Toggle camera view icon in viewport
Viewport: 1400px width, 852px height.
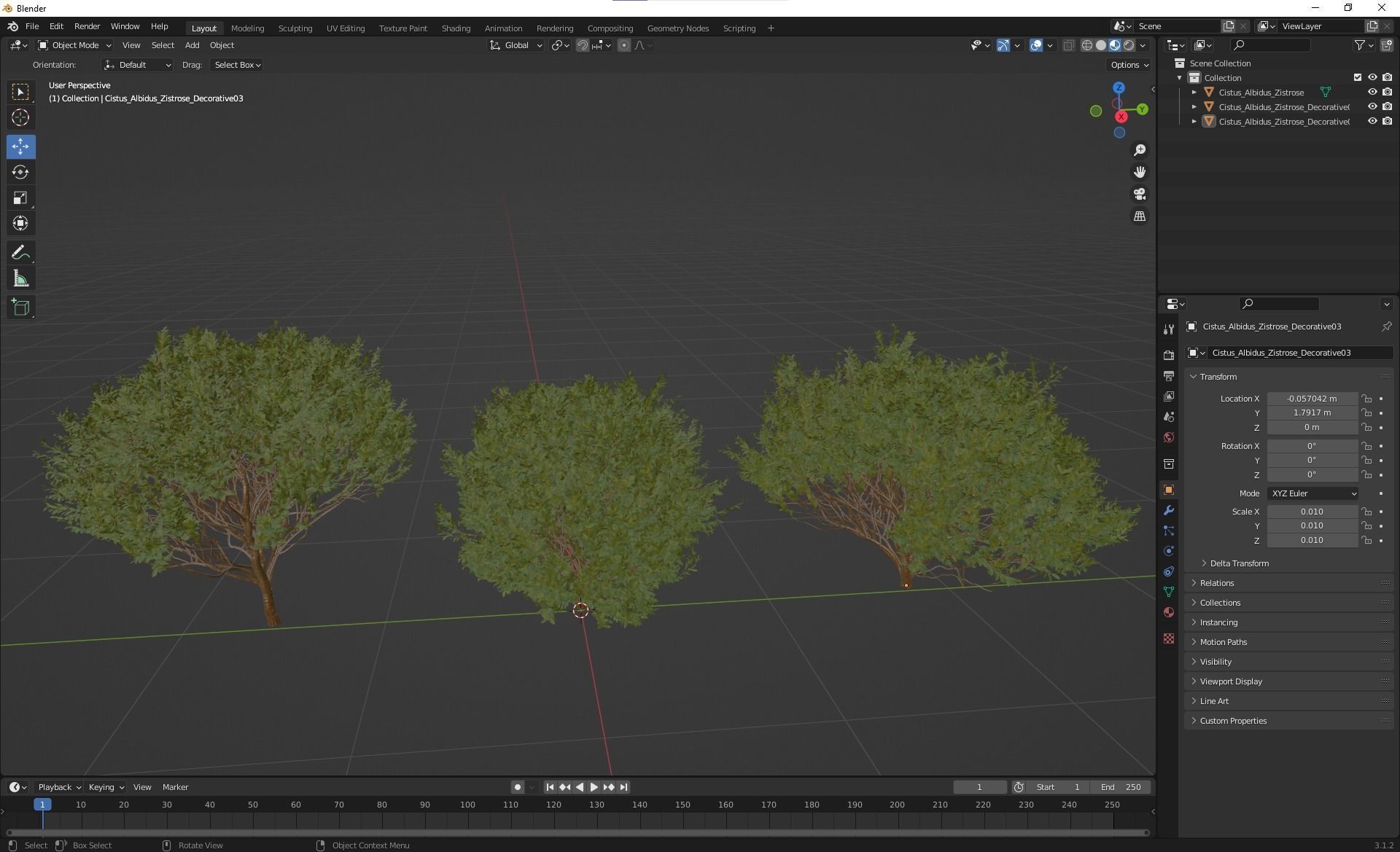click(x=1139, y=194)
